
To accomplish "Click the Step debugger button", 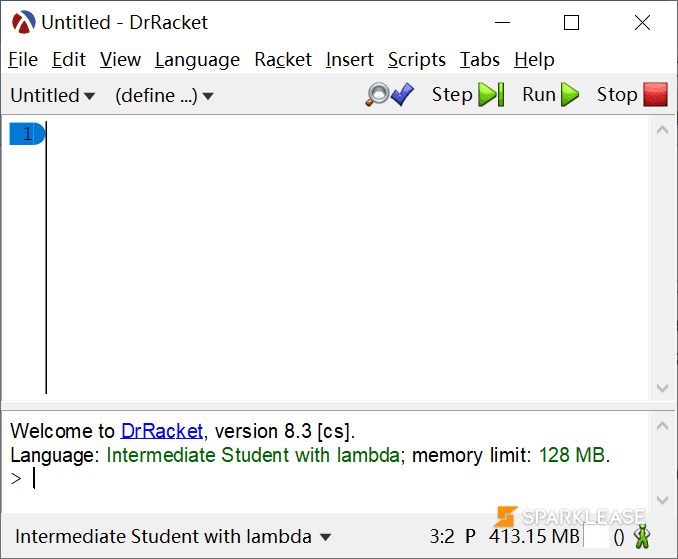I will [468, 94].
